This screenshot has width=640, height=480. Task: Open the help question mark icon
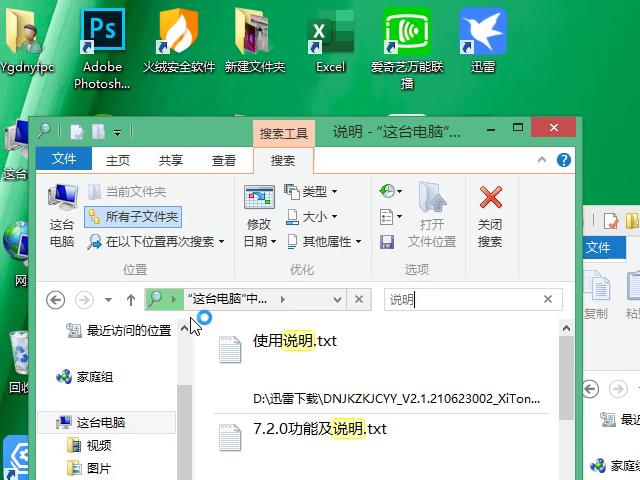click(x=564, y=160)
